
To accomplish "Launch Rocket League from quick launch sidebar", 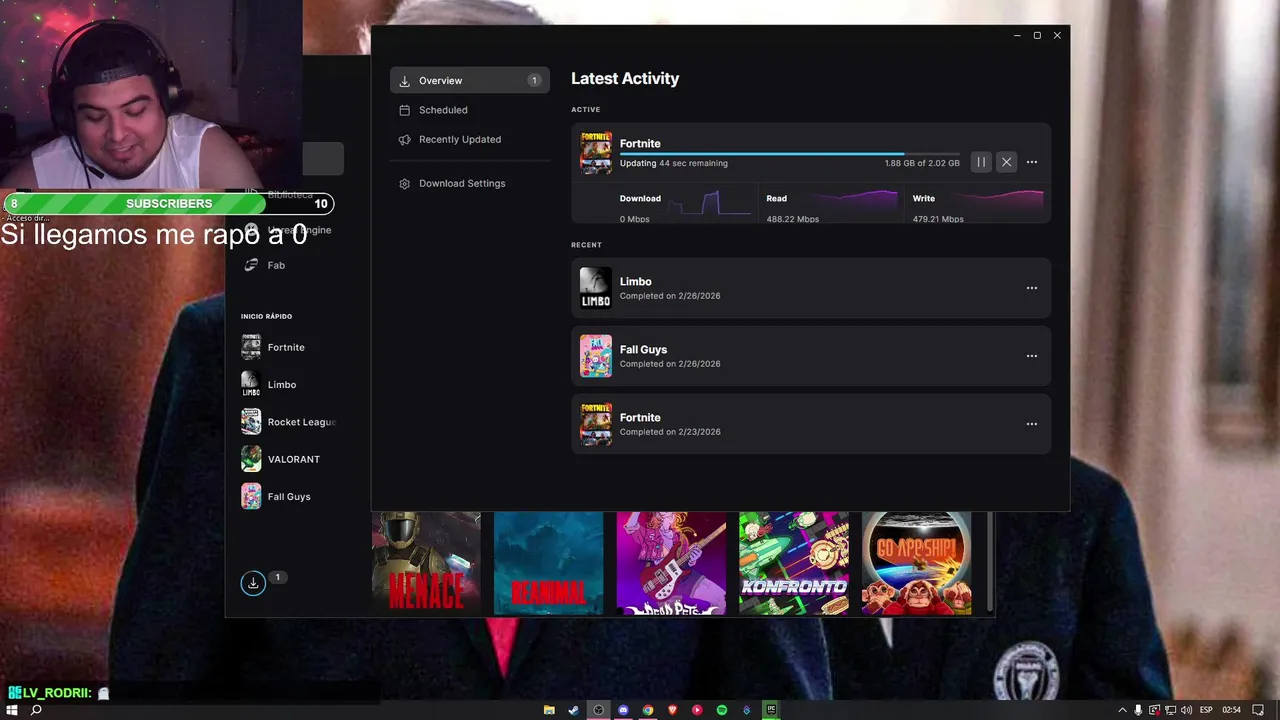I will click(x=288, y=422).
